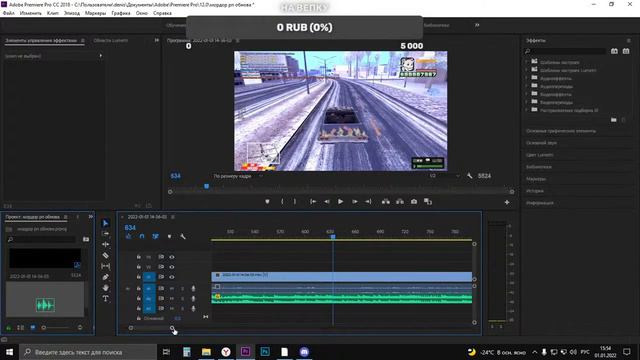
Task: Create a new custom bin in Effects panel
Action: [613, 120]
